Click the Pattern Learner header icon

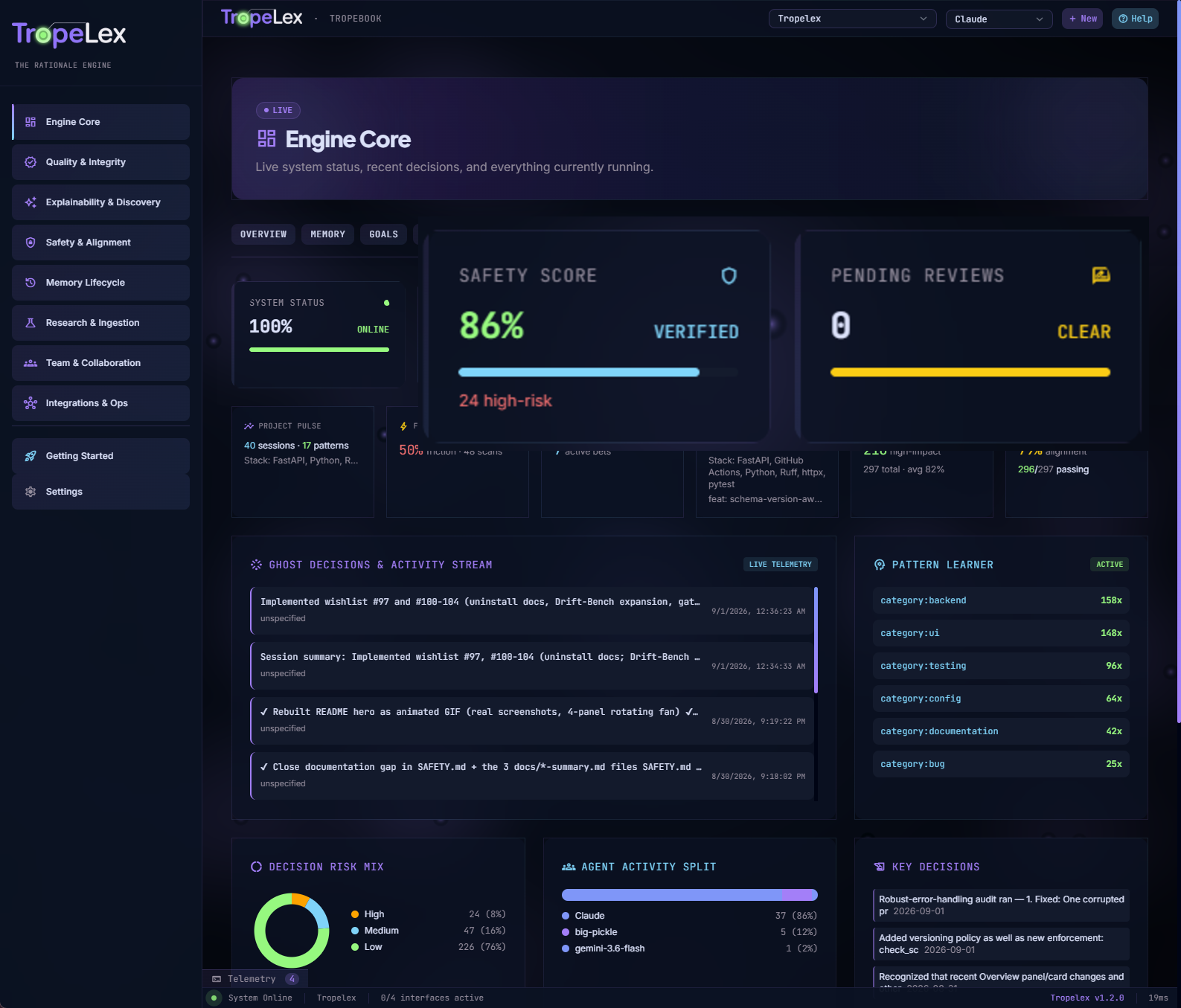point(880,565)
